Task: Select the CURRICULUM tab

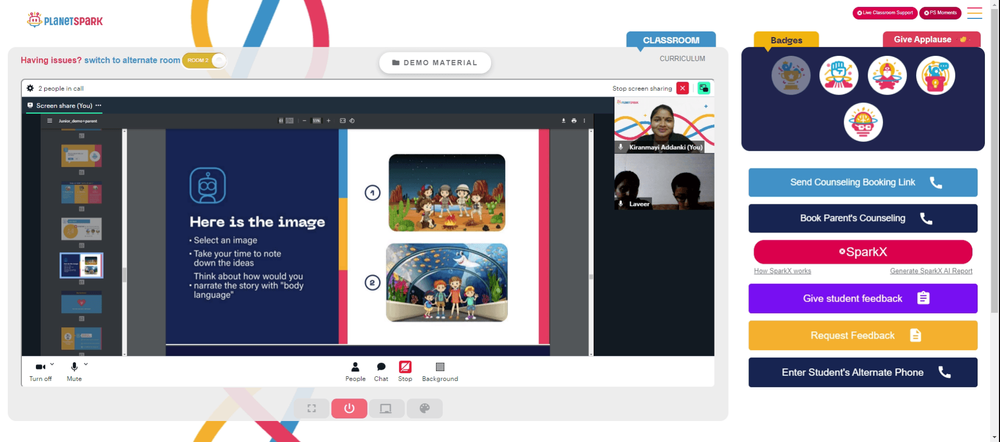Action: (x=682, y=59)
